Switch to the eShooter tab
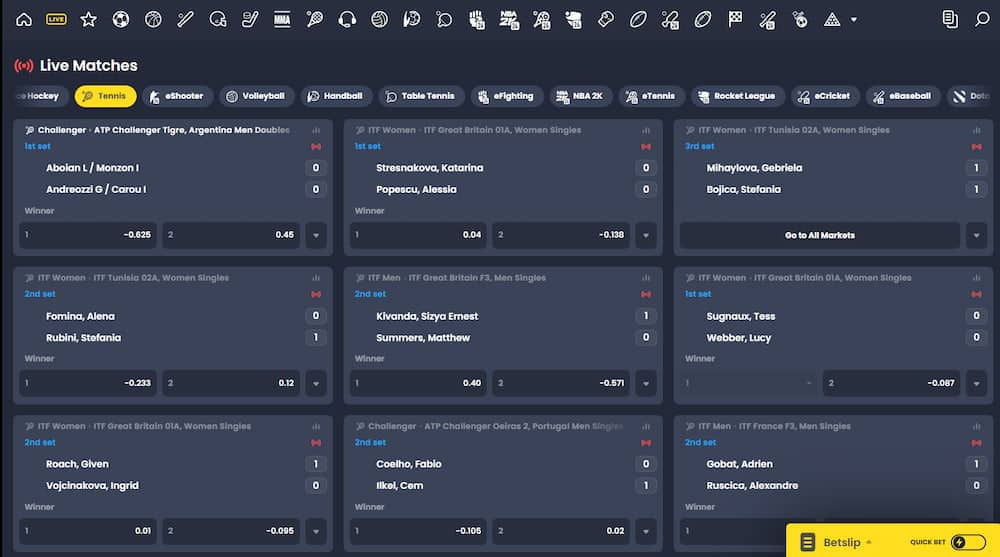The height and width of the screenshot is (557, 1000). (177, 96)
